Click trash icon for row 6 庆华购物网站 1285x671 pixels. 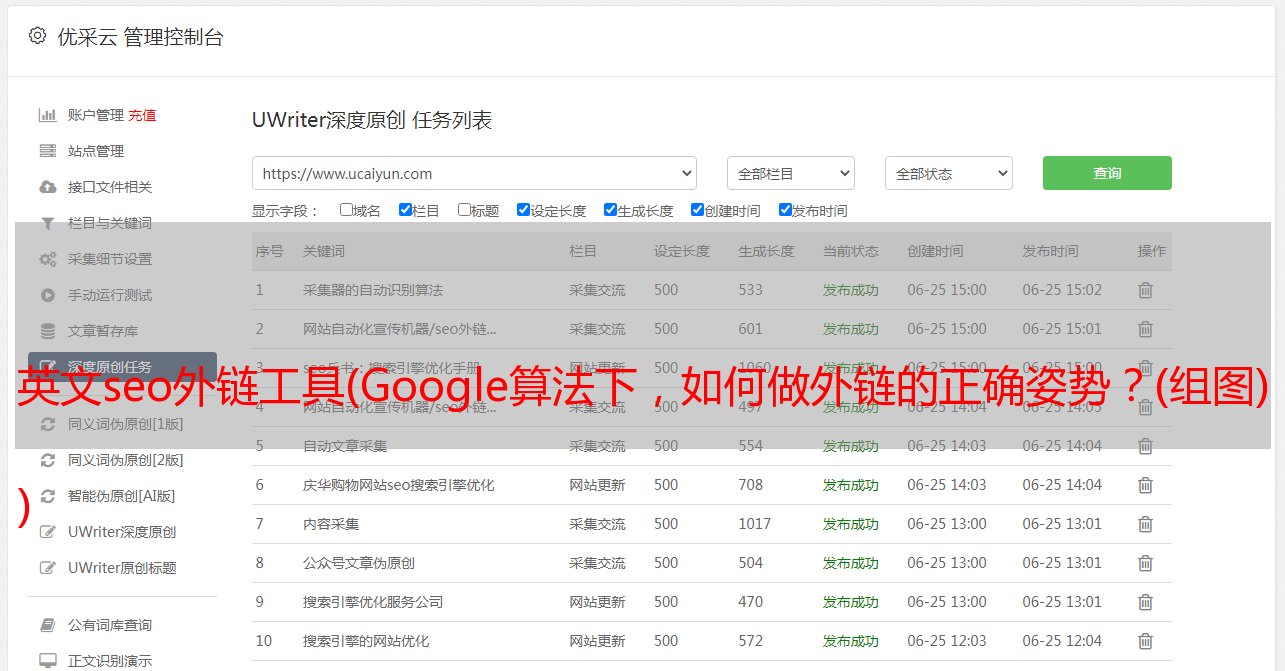pos(1145,485)
